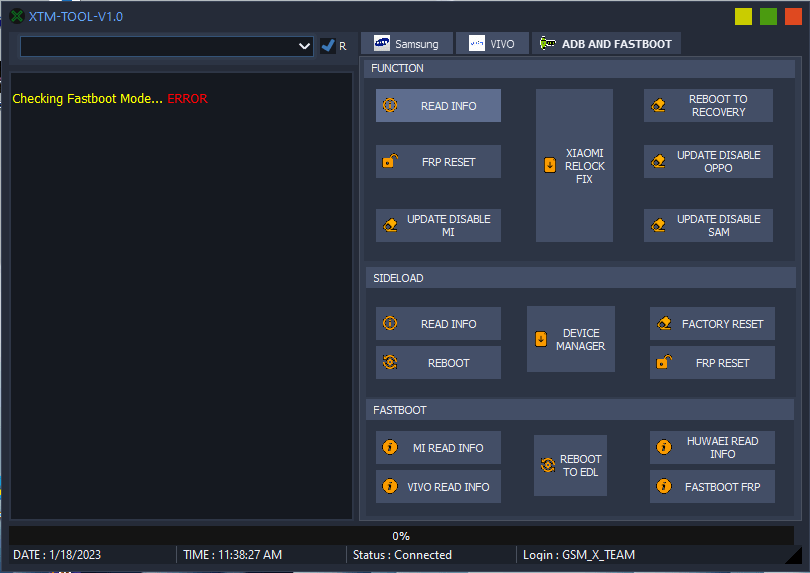Click UPDATE DISABLE OPPO button

click(708, 162)
